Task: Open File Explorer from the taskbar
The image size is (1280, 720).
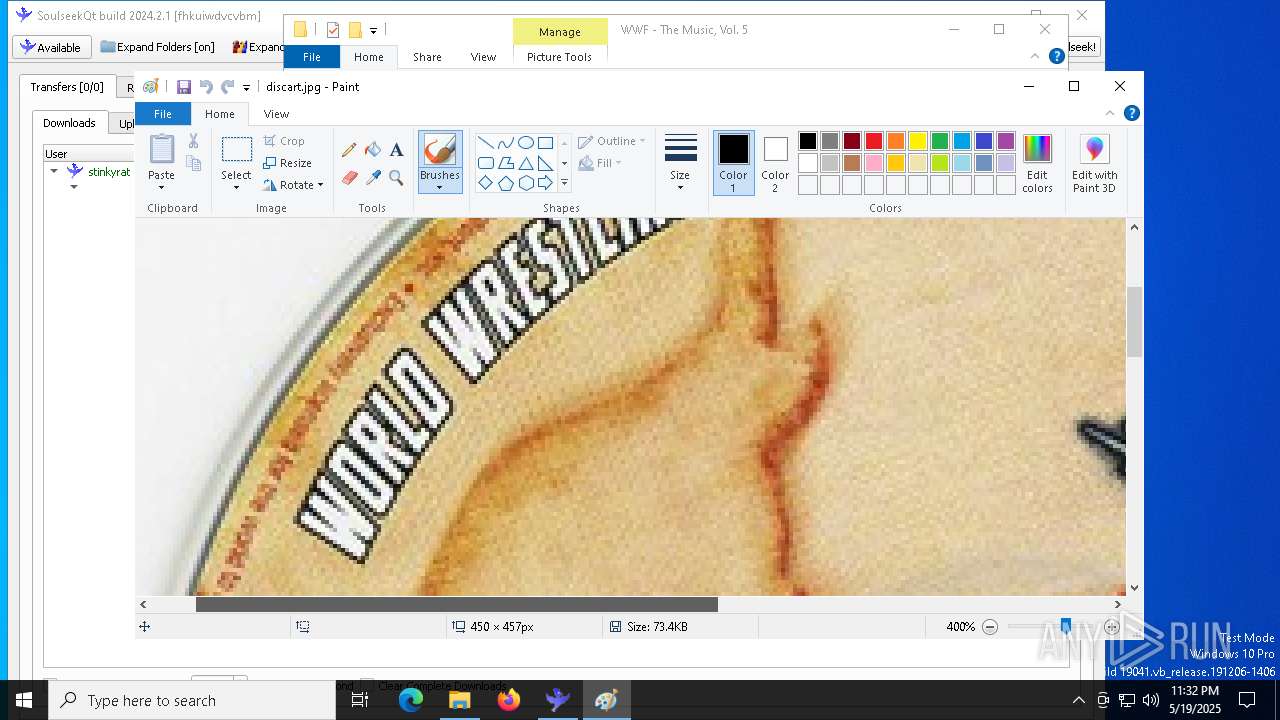Action: coord(460,700)
